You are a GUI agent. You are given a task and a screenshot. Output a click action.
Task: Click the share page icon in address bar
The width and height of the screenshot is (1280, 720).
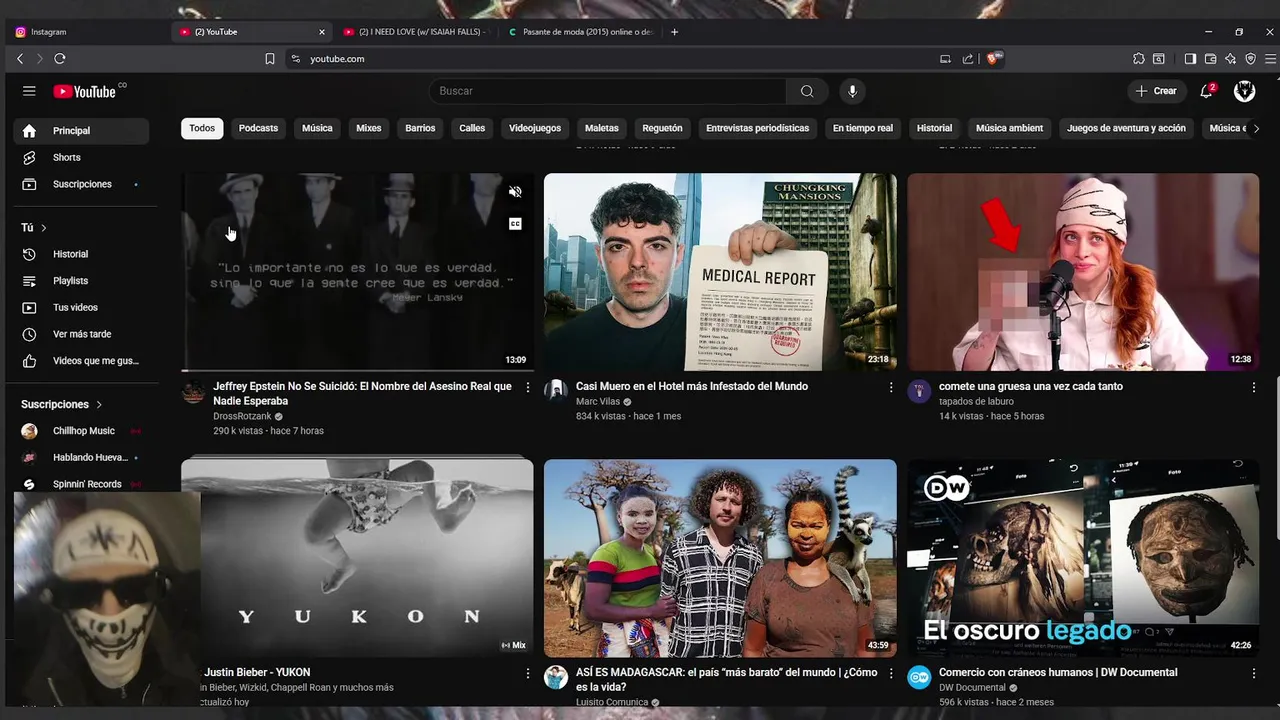(968, 59)
